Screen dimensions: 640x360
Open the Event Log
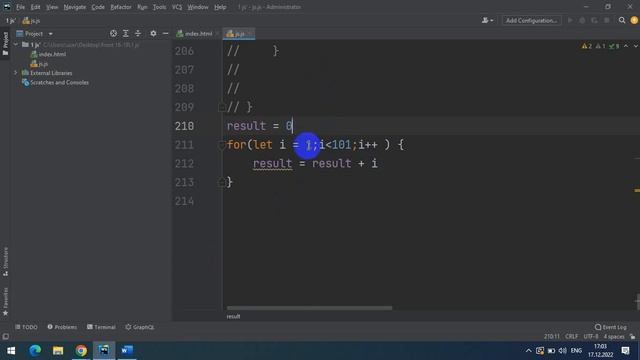pyautogui.click(x=611, y=327)
